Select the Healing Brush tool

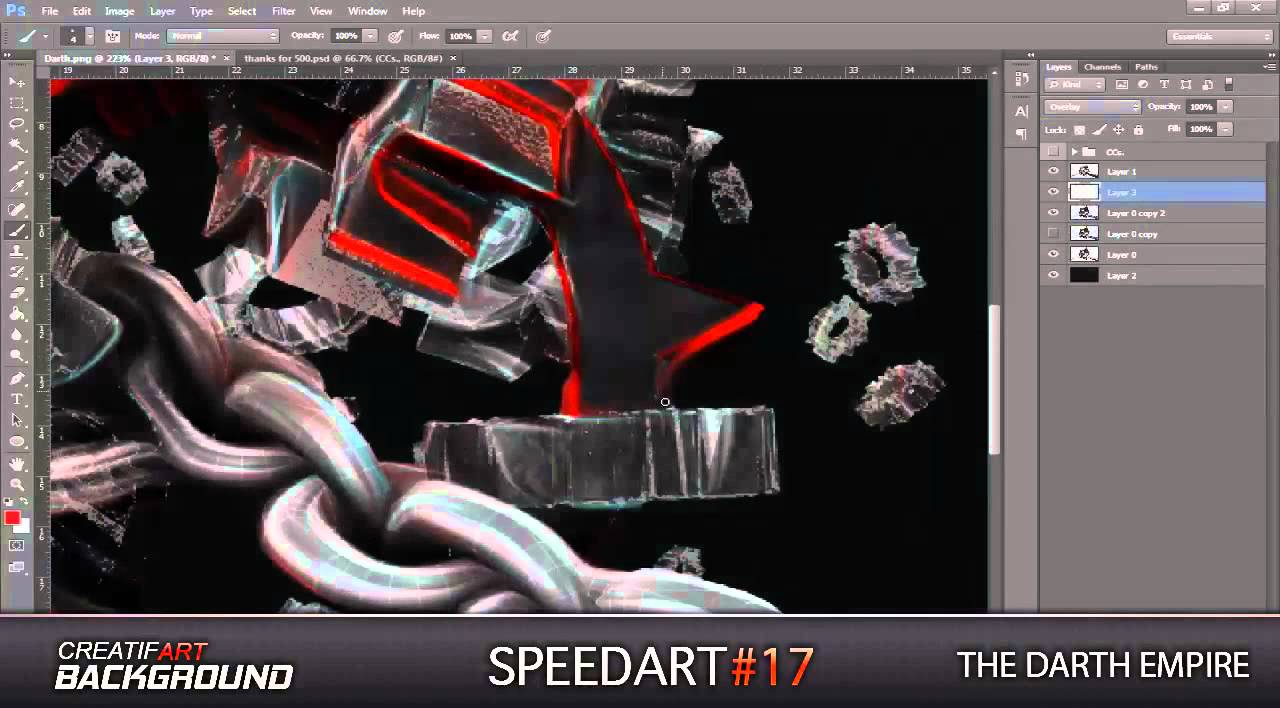pyautogui.click(x=17, y=209)
